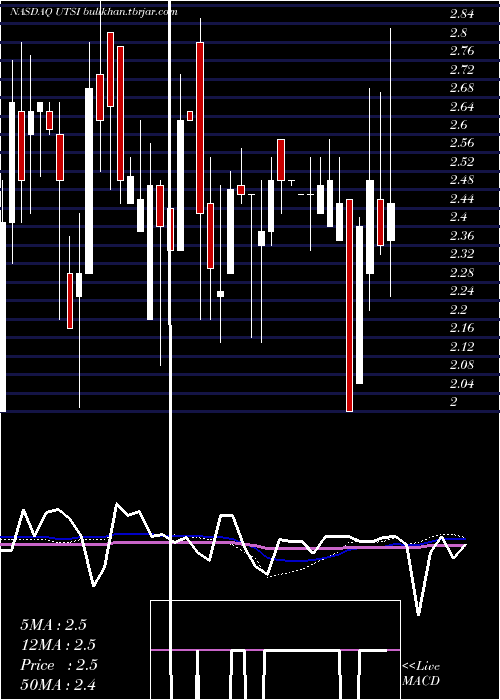Click the 2.6 price axis label
Image resolution: width=500 pixels, height=700 pixels.
(x=458, y=125)
